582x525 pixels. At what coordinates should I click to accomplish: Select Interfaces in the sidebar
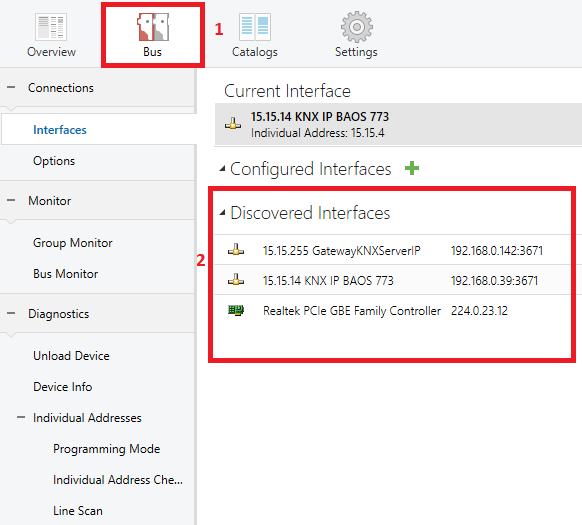(x=98, y=130)
